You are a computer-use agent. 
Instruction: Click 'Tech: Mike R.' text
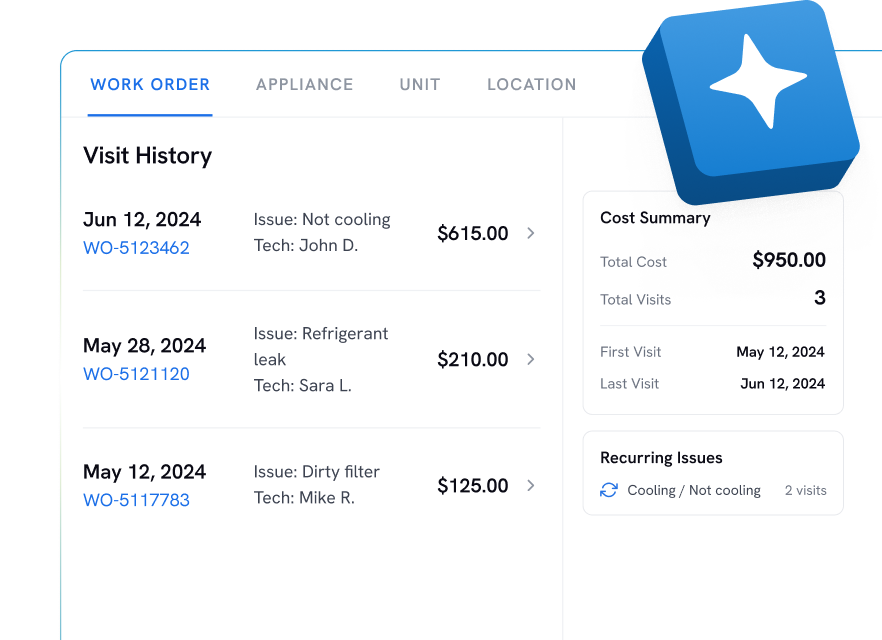click(304, 498)
